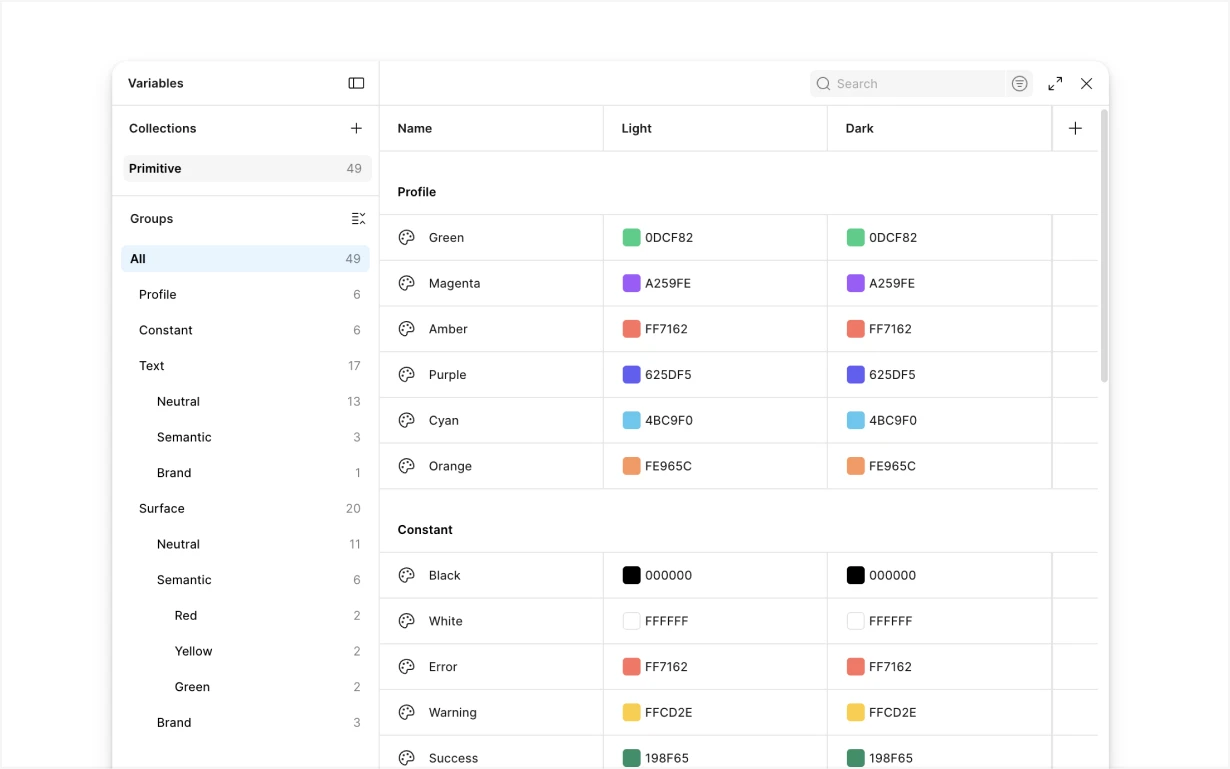
Task: Select the All group
Action: click(245, 259)
